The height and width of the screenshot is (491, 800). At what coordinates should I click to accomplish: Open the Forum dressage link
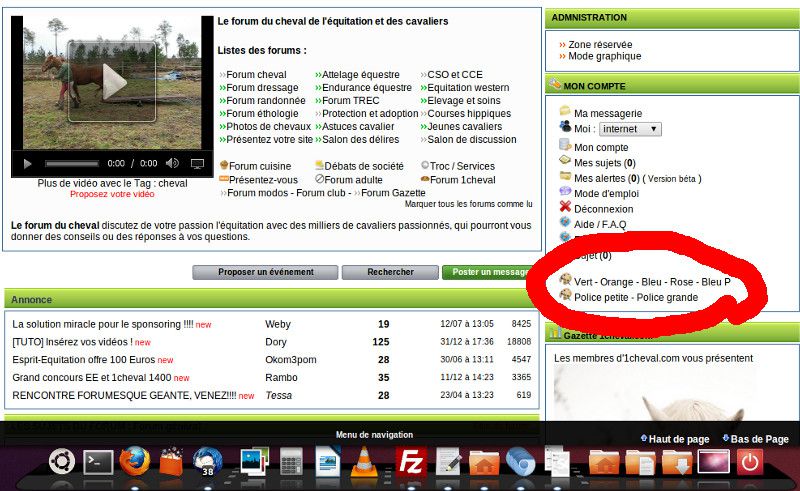tap(262, 88)
